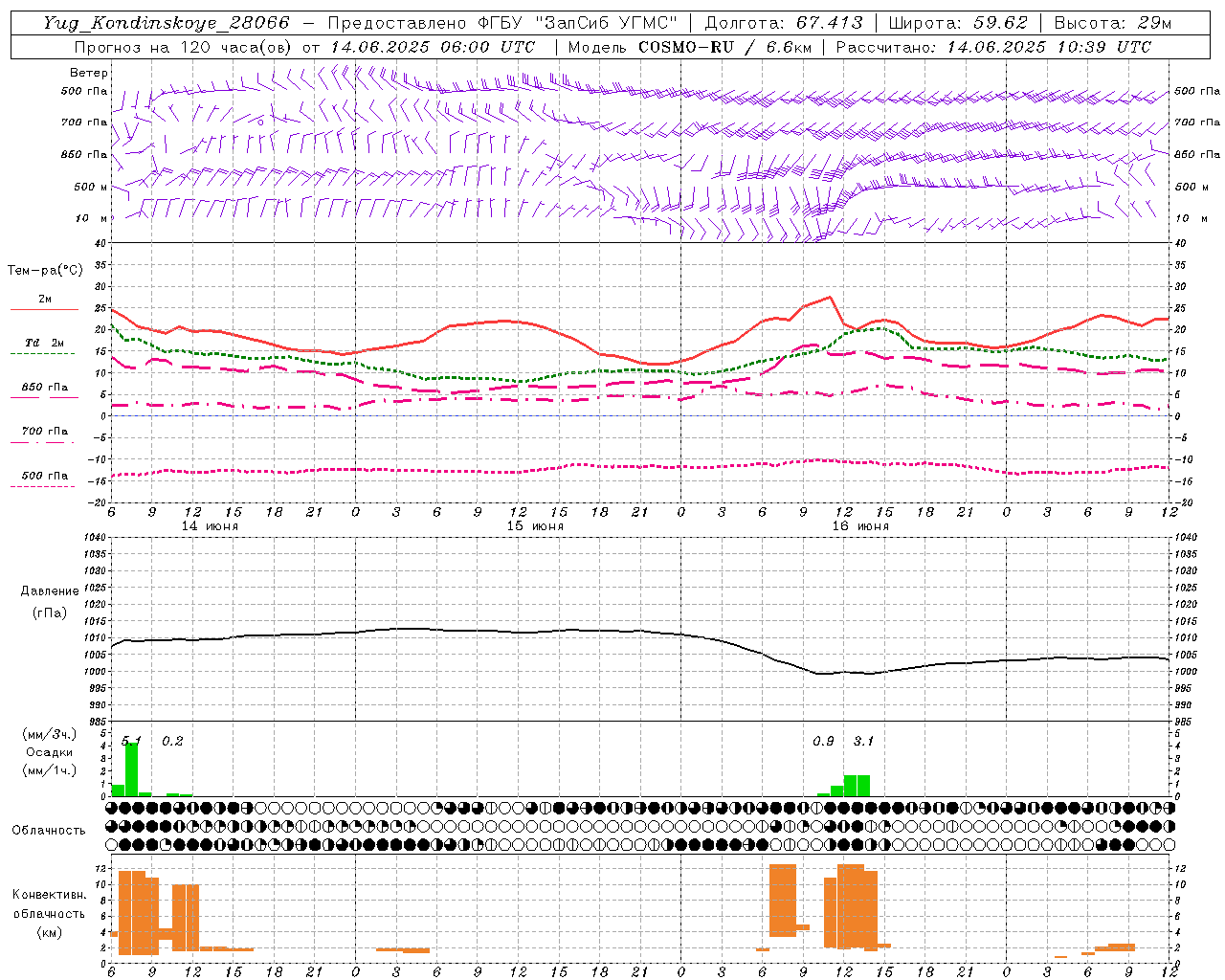
Task: Click the 0.2 precipitation total value
Action: point(172,741)
